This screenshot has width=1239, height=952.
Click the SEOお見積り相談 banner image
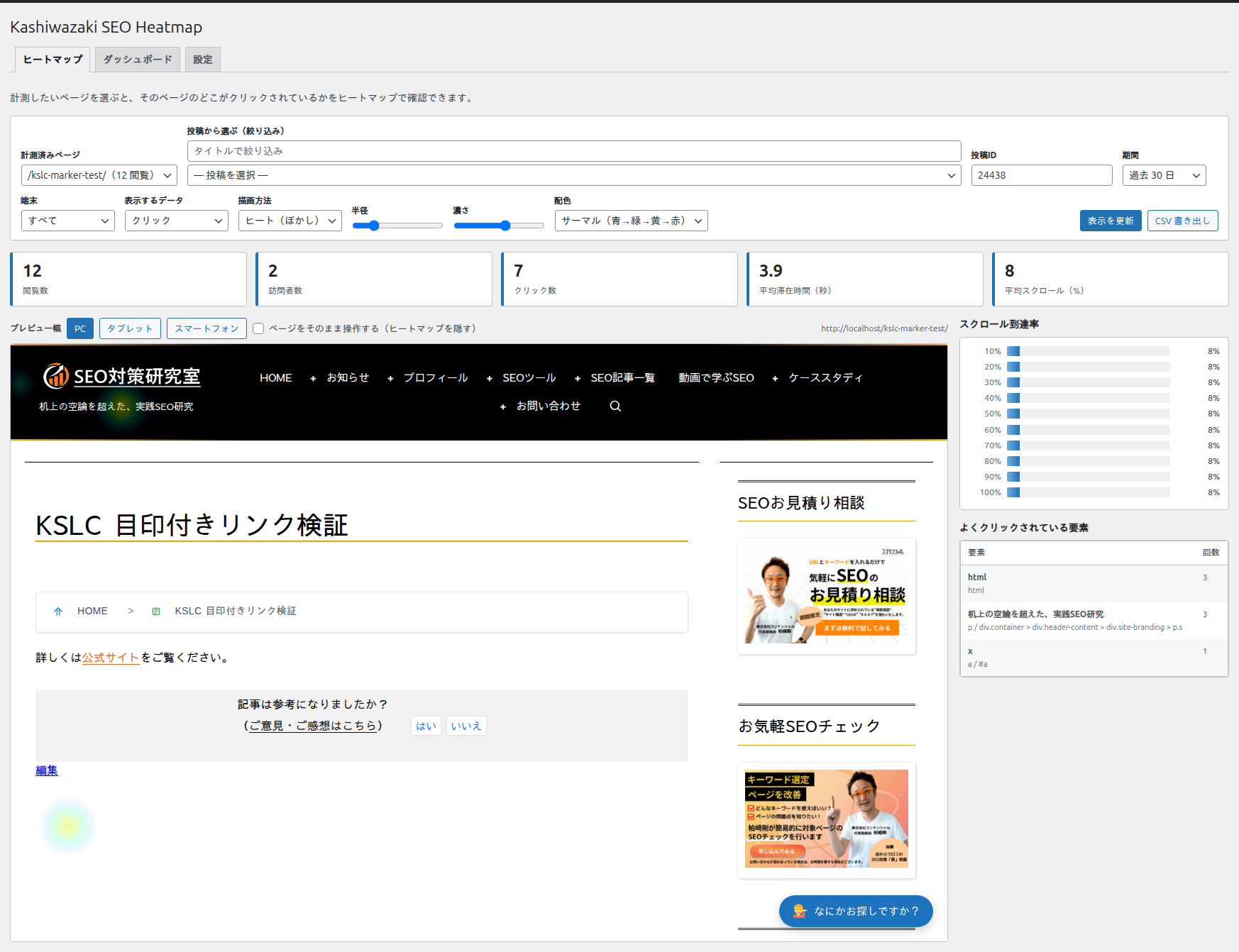coord(827,596)
